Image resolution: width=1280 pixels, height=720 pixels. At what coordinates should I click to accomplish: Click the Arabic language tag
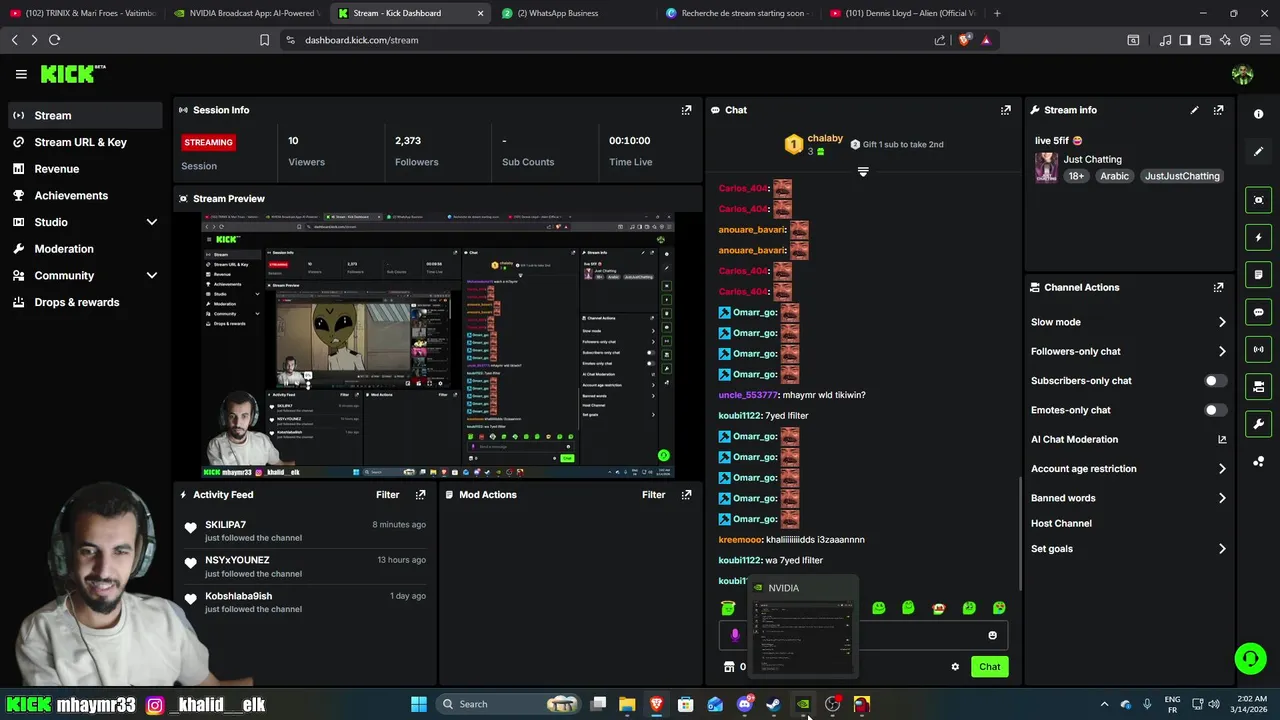[1114, 176]
